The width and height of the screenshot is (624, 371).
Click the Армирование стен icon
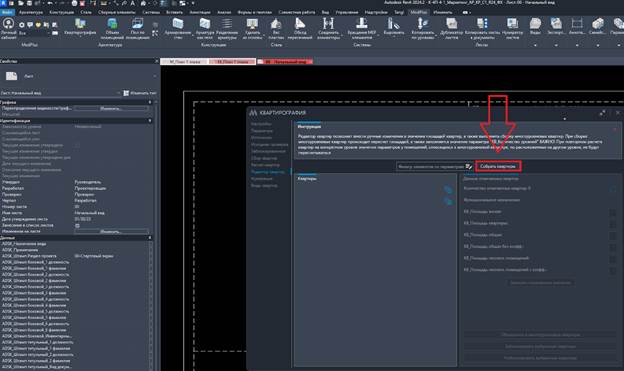tap(178, 24)
